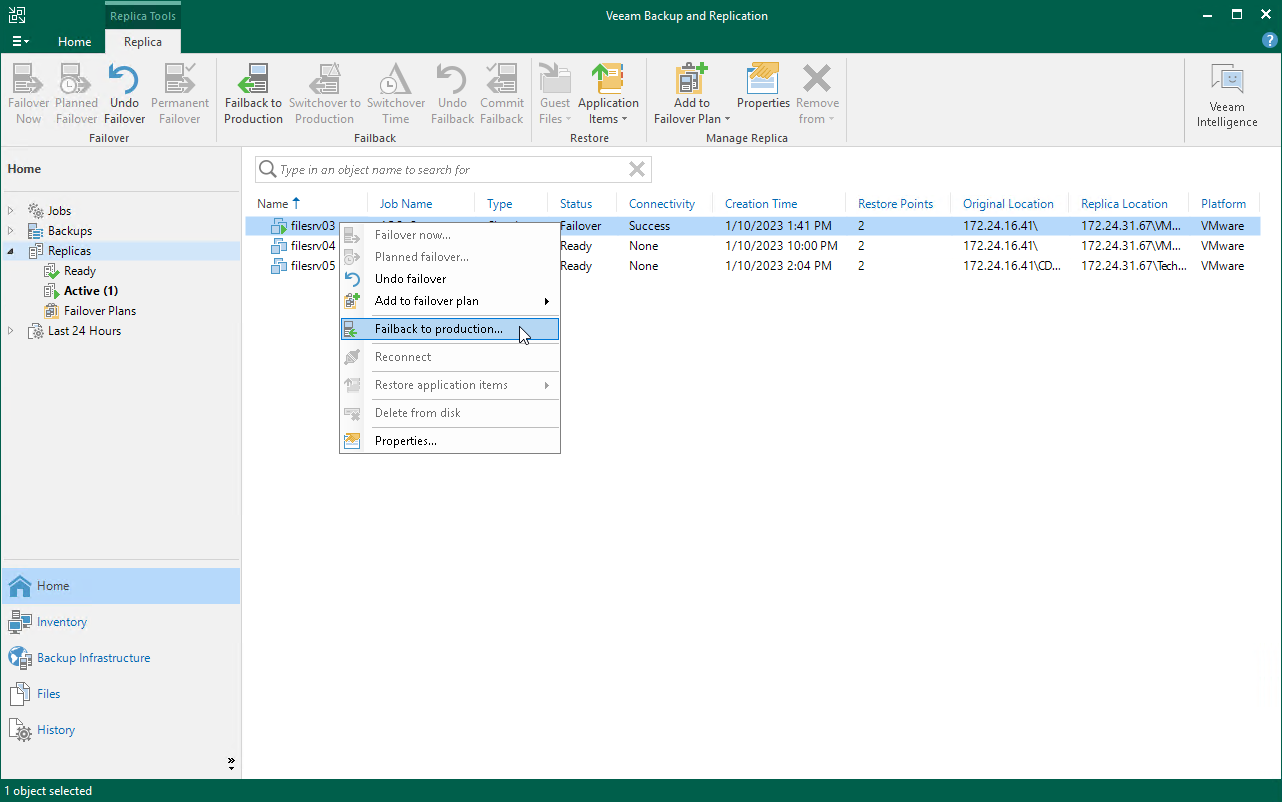1282x802 pixels.
Task: Click the Undo Failback ribbon icon
Action: [452, 94]
